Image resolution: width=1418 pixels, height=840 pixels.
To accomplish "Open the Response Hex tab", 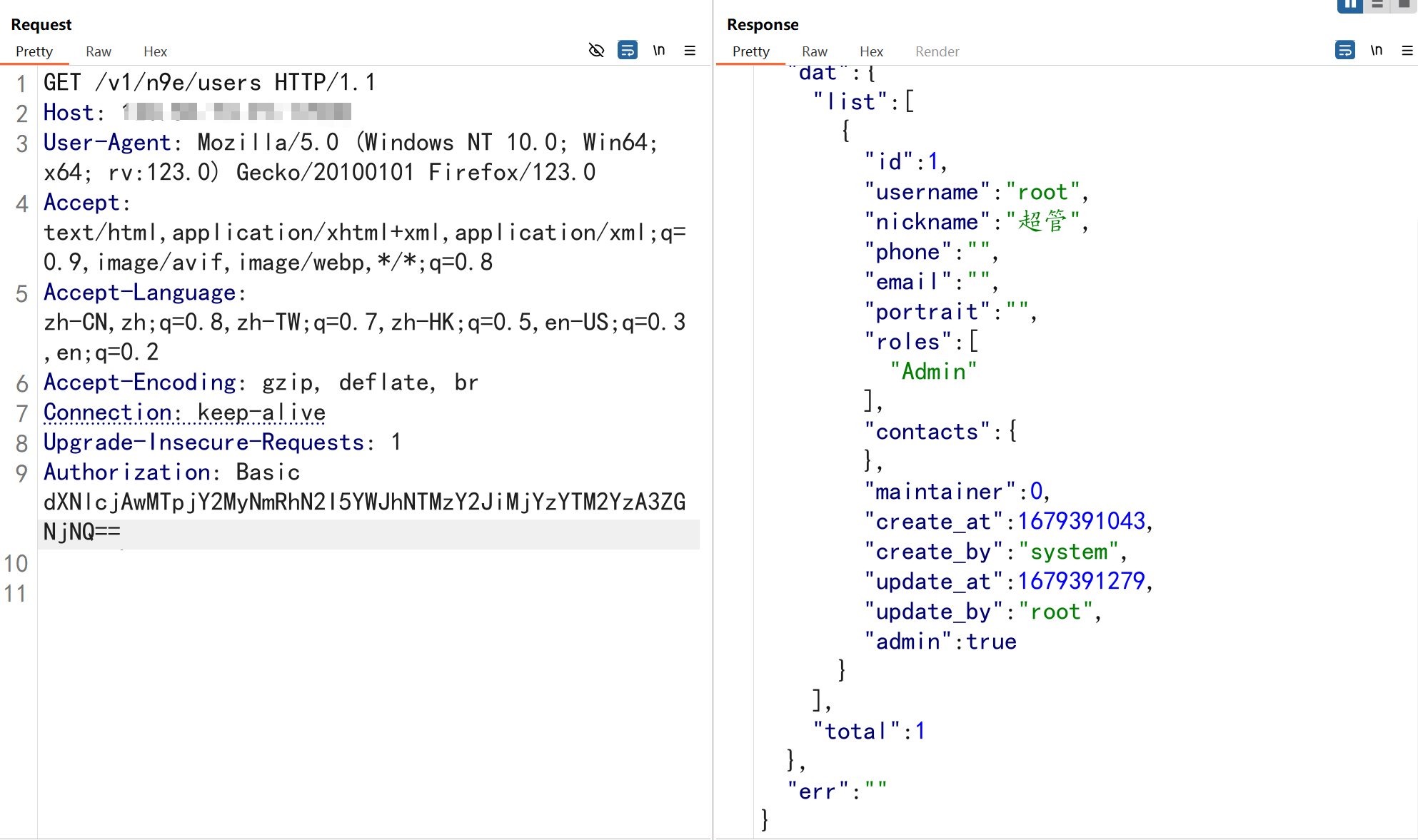I will pos(871,51).
